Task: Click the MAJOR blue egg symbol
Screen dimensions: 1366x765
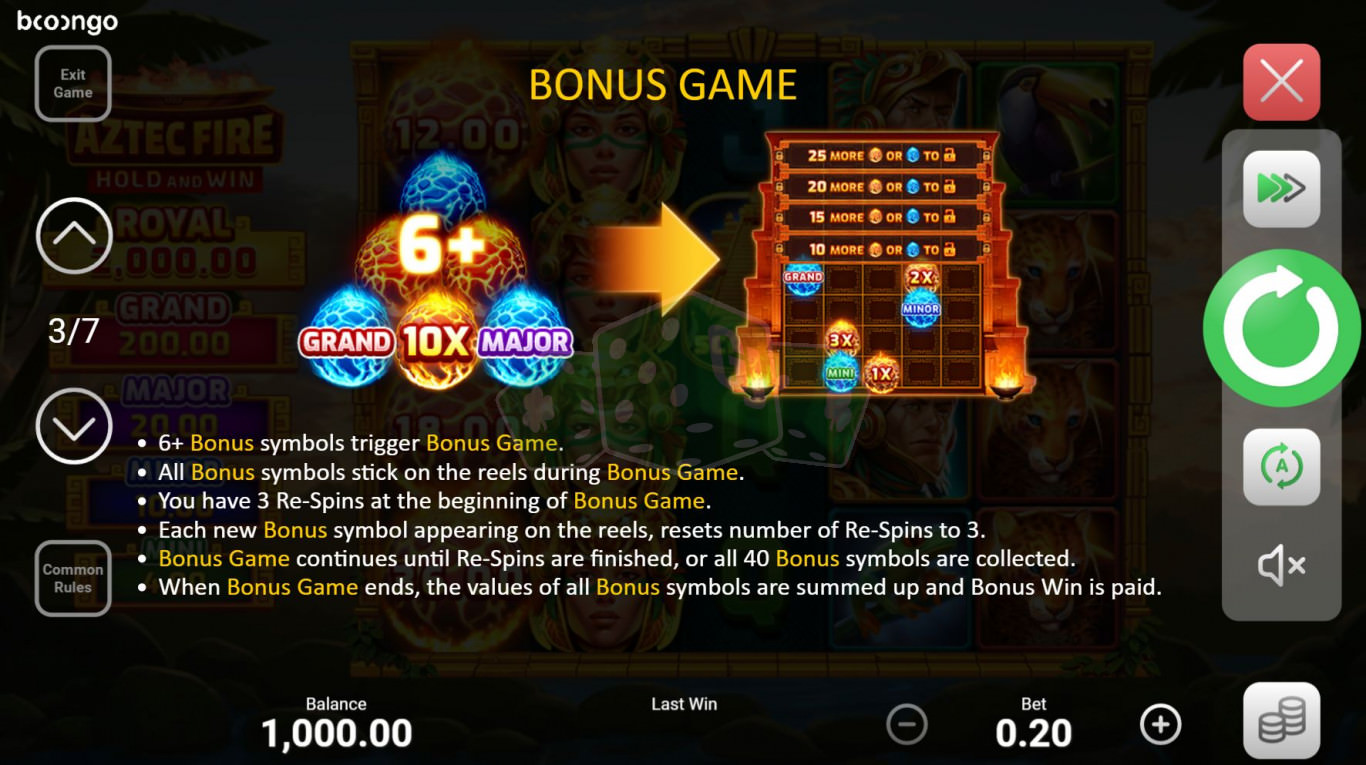Action: coord(525,337)
